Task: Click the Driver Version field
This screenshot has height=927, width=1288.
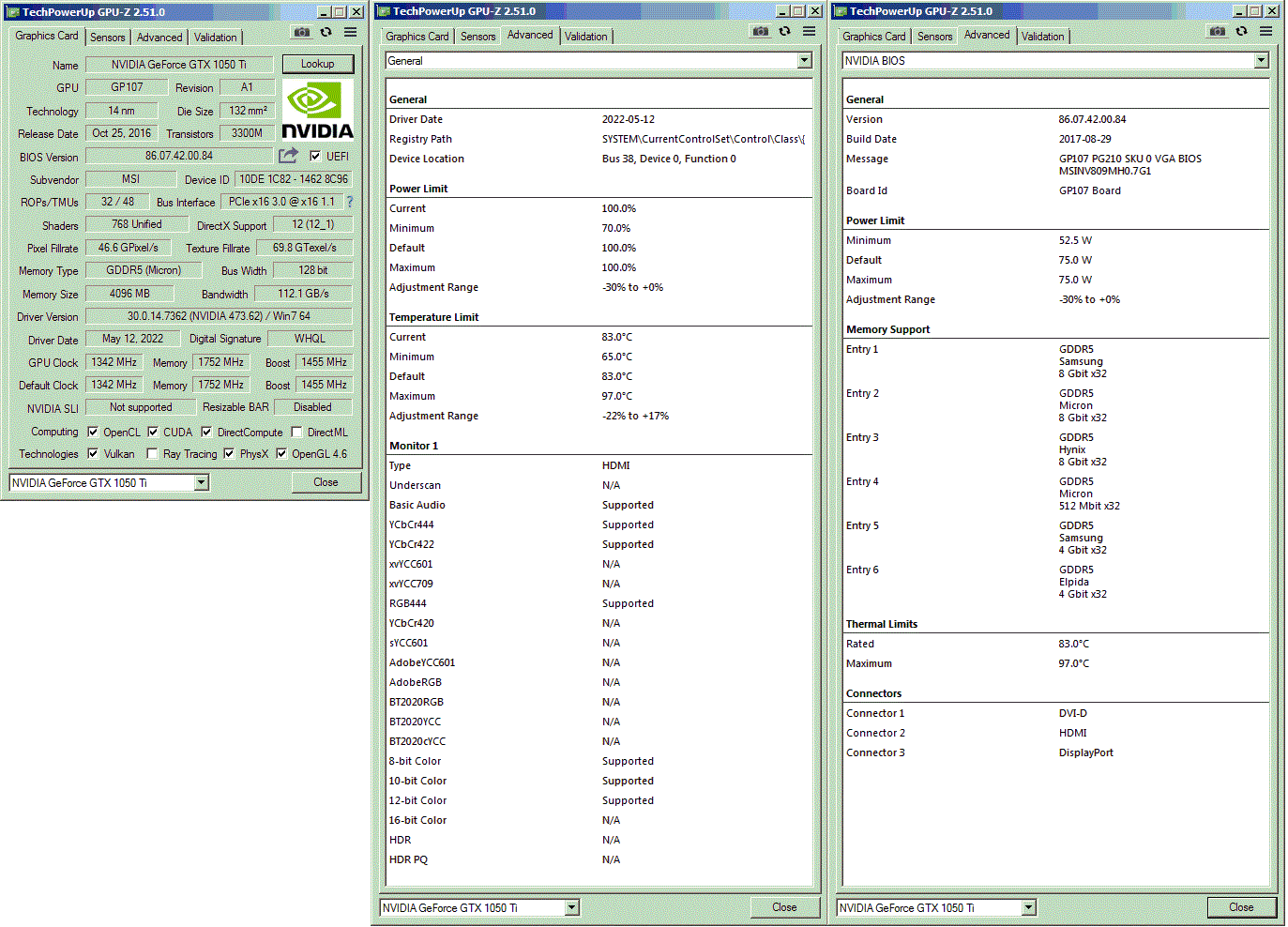Action: tap(219, 316)
